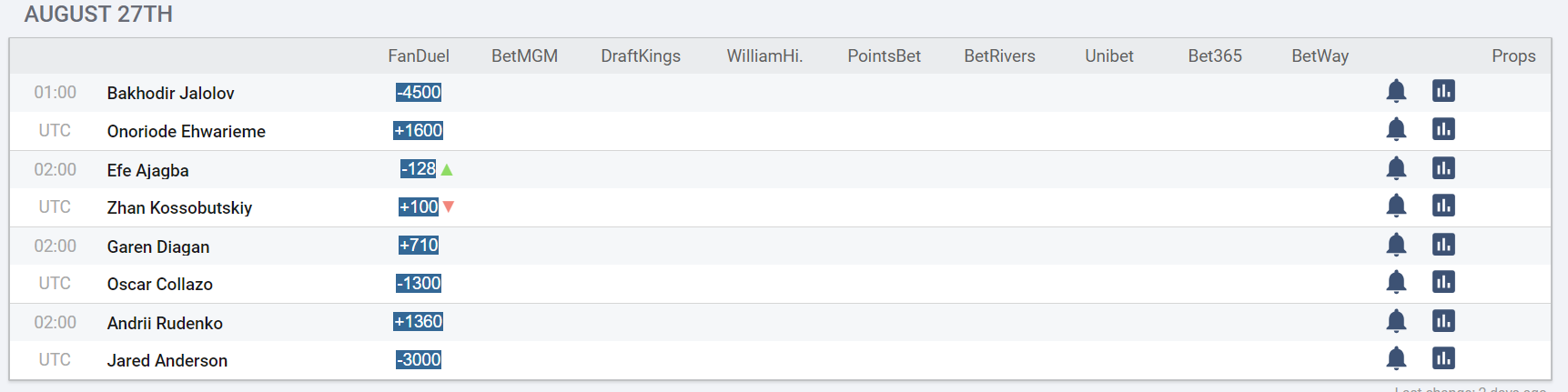View chart icon for Andrii Rudenko

pyautogui.click(x=1443, y=321)
